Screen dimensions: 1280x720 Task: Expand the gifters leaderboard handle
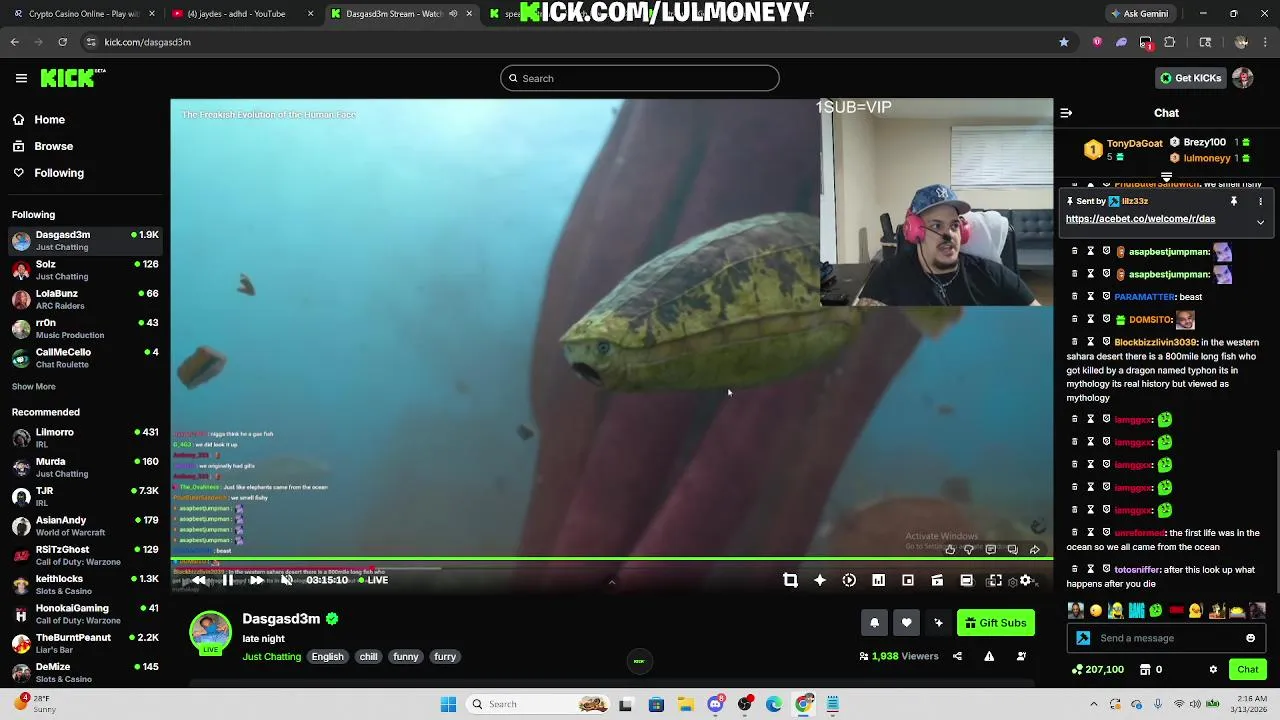click(x=1166, y=176)
